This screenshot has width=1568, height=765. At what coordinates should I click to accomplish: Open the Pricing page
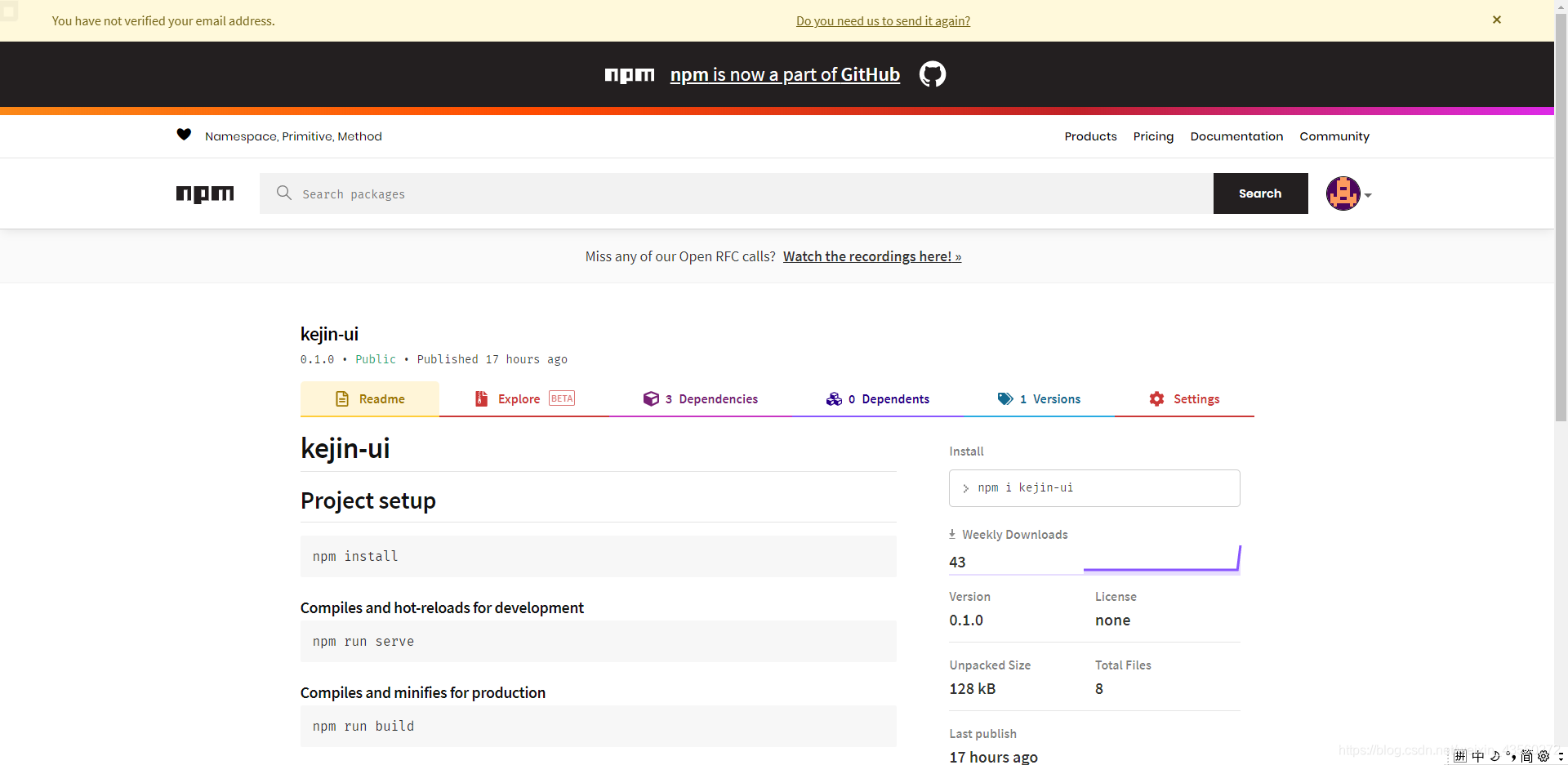tap(1153, 136)
